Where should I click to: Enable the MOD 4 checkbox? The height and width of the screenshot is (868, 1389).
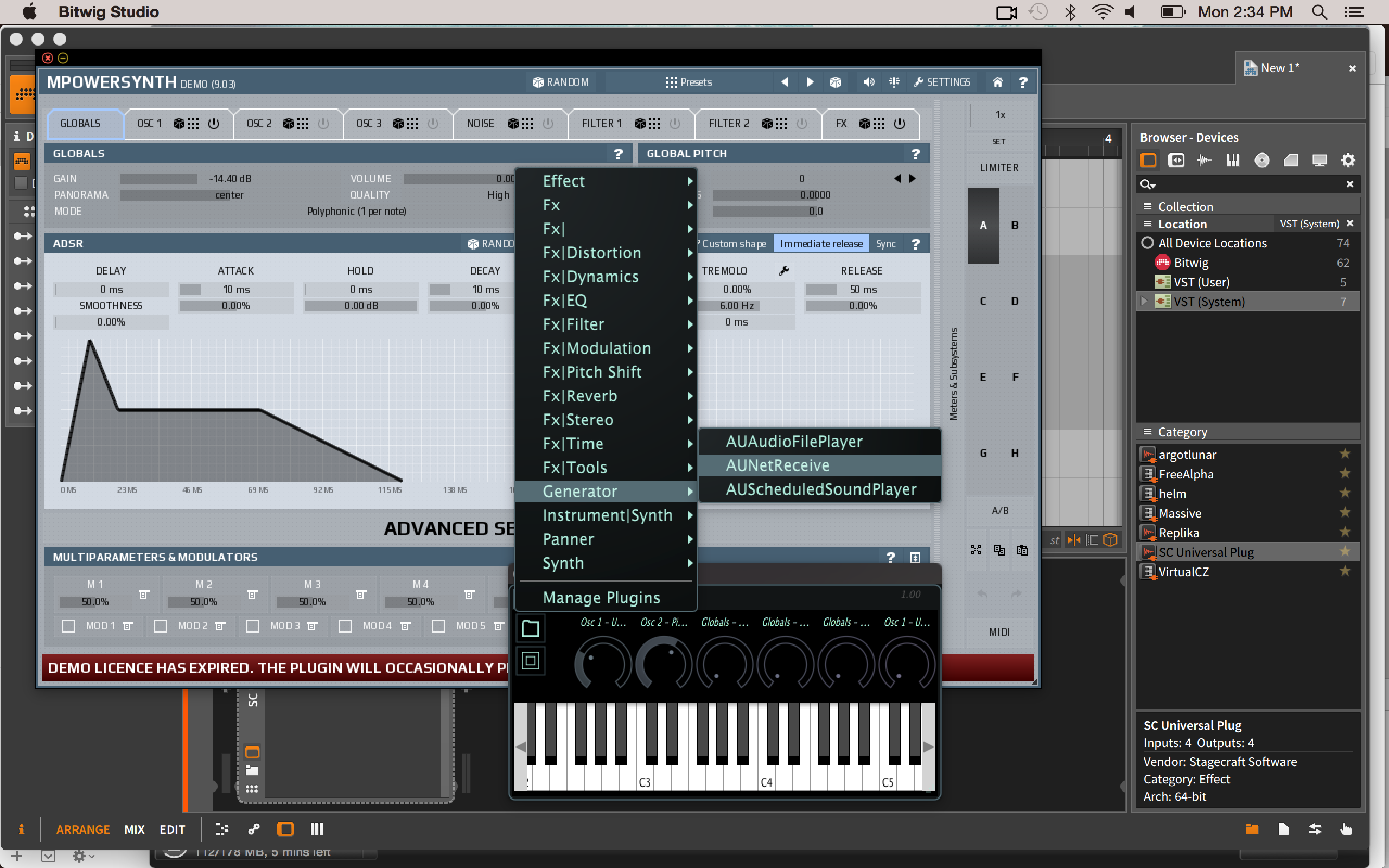tap(345, 626)
